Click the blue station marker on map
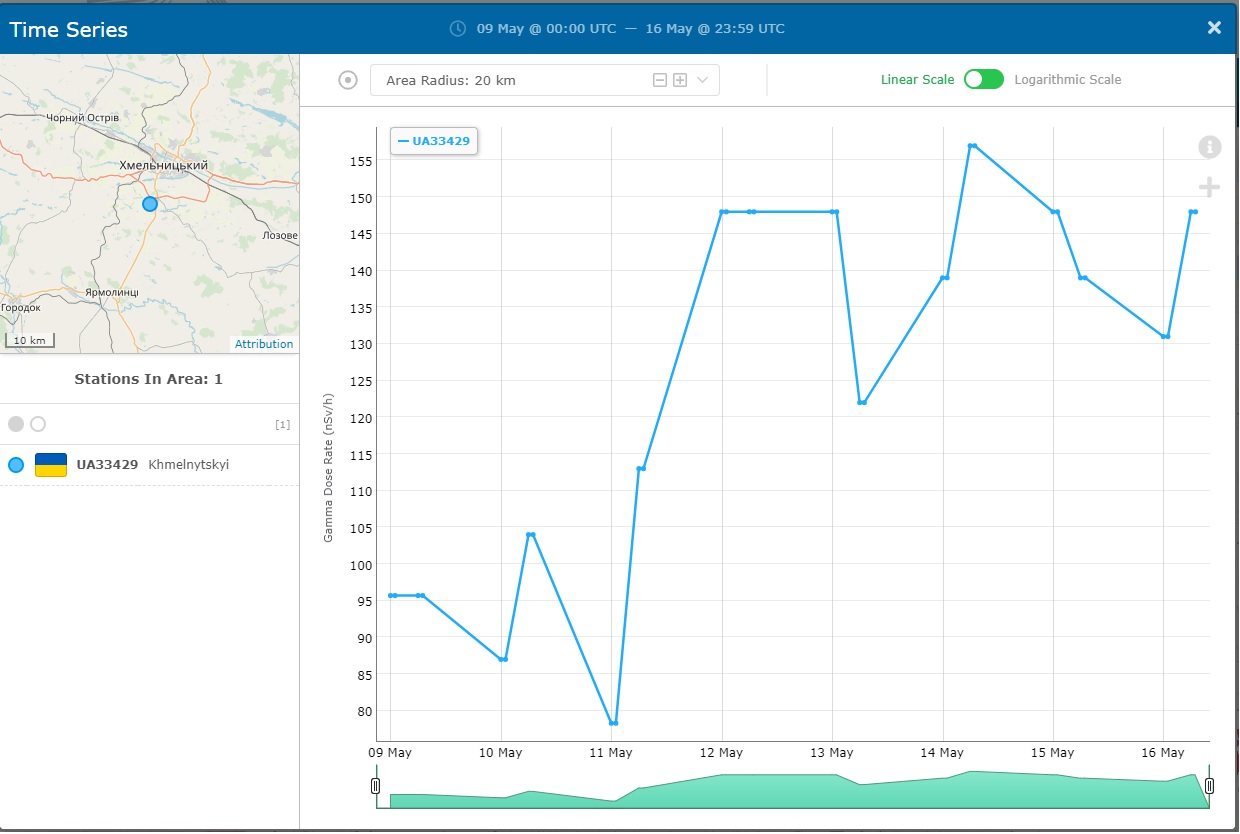This screenshot has width=1240, height=834. click(150, 204)
